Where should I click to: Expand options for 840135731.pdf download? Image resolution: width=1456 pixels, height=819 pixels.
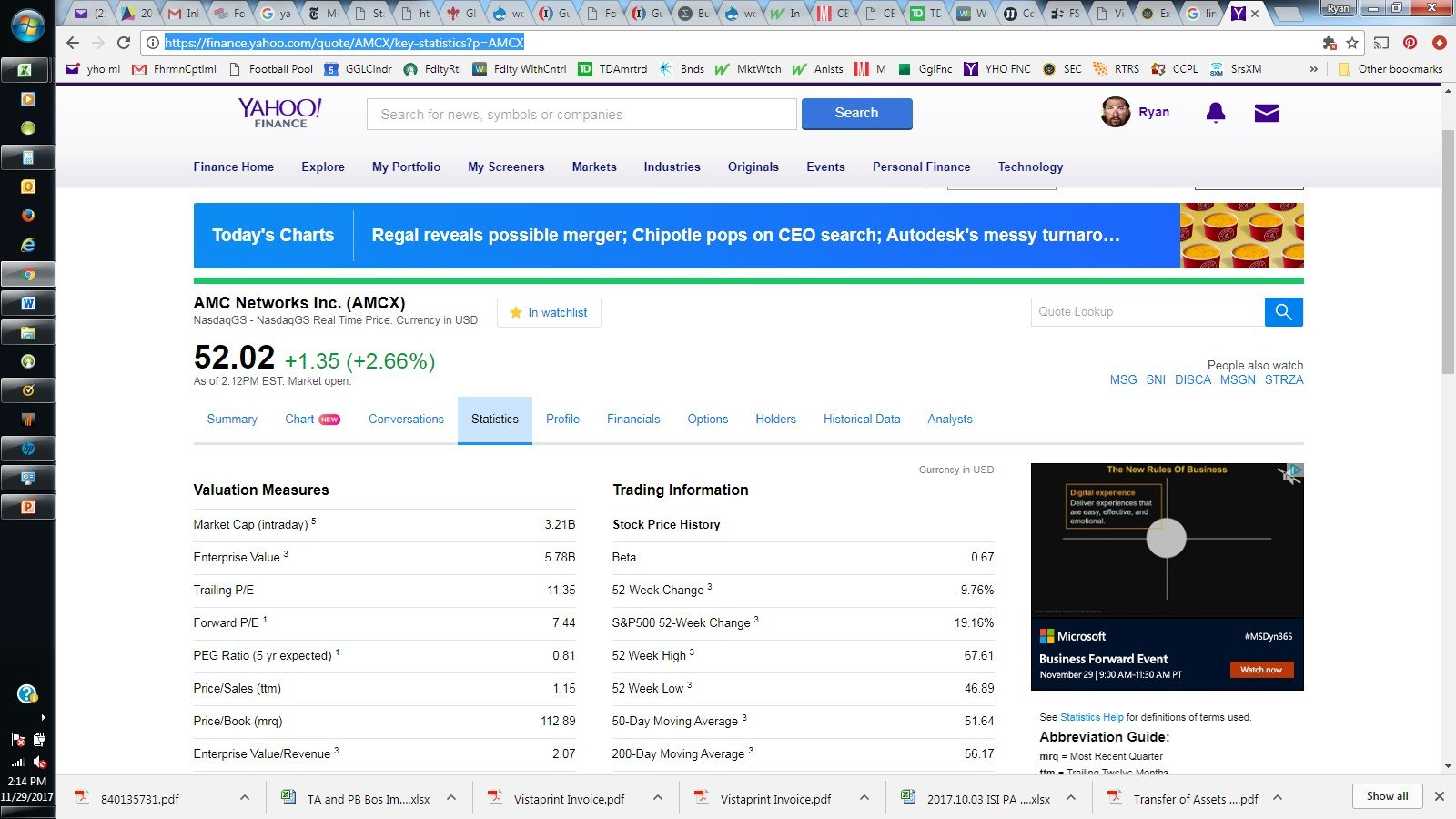pyautogui.click(x=244, y=798)
